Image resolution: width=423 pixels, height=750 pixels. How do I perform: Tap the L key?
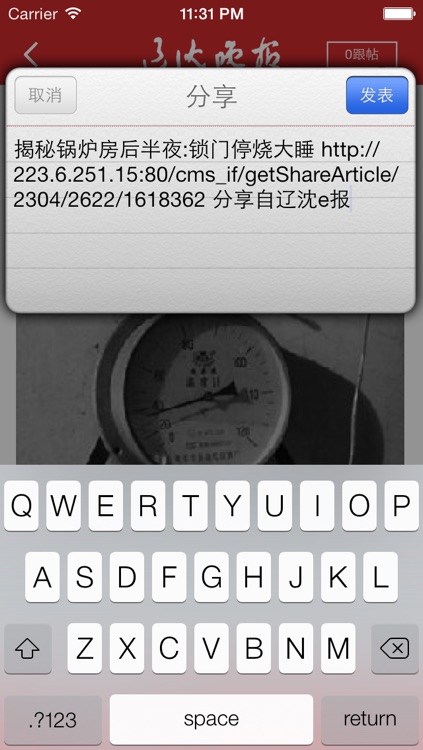(380, 577)
